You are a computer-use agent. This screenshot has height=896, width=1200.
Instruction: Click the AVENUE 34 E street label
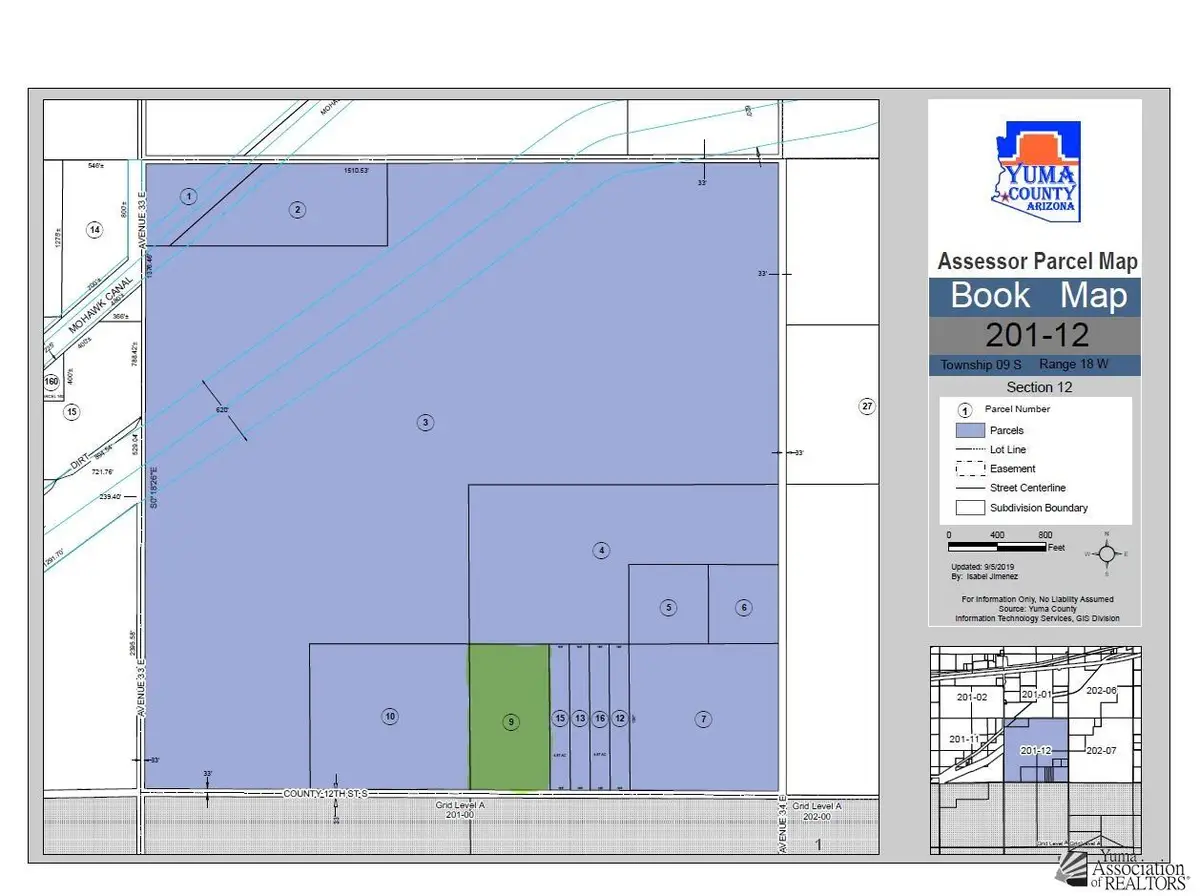(x=784, y=826)
